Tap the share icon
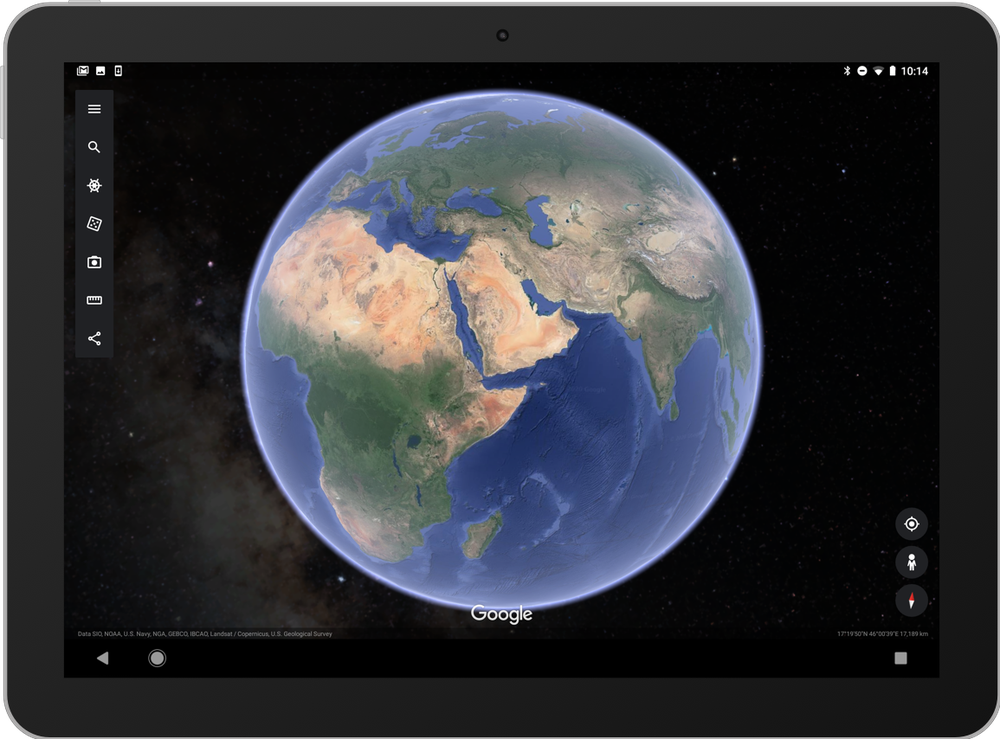Screen dimensions: 1000x739 (x=94, y=339)
